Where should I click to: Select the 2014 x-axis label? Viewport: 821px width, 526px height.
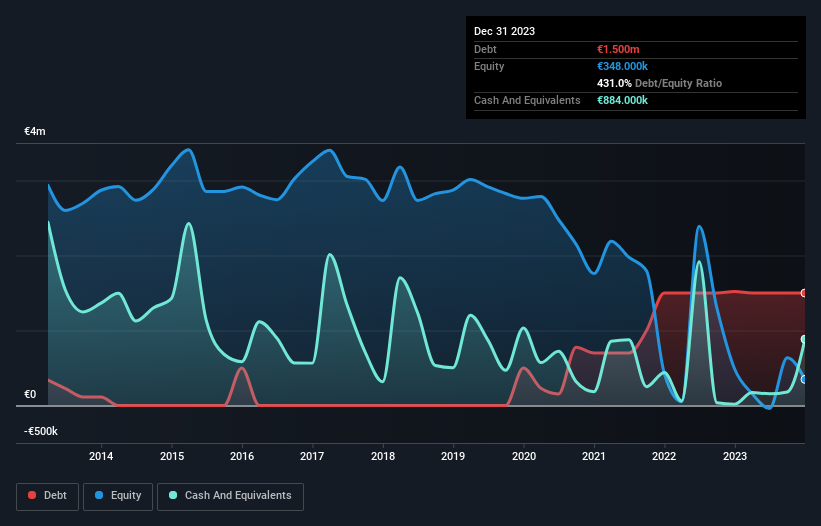tap(101, 456)
